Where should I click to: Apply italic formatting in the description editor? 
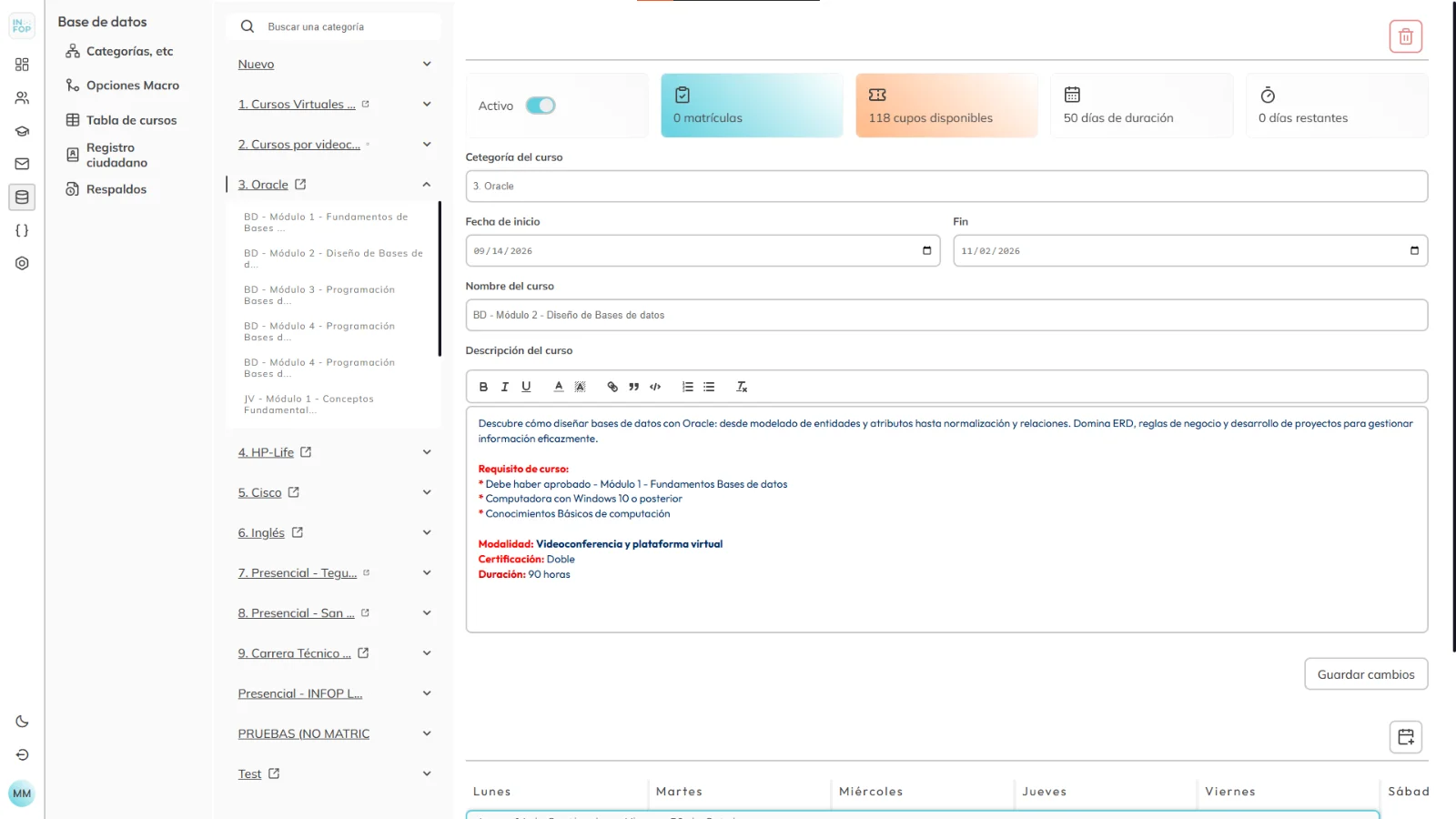click(x=505, y=387)
